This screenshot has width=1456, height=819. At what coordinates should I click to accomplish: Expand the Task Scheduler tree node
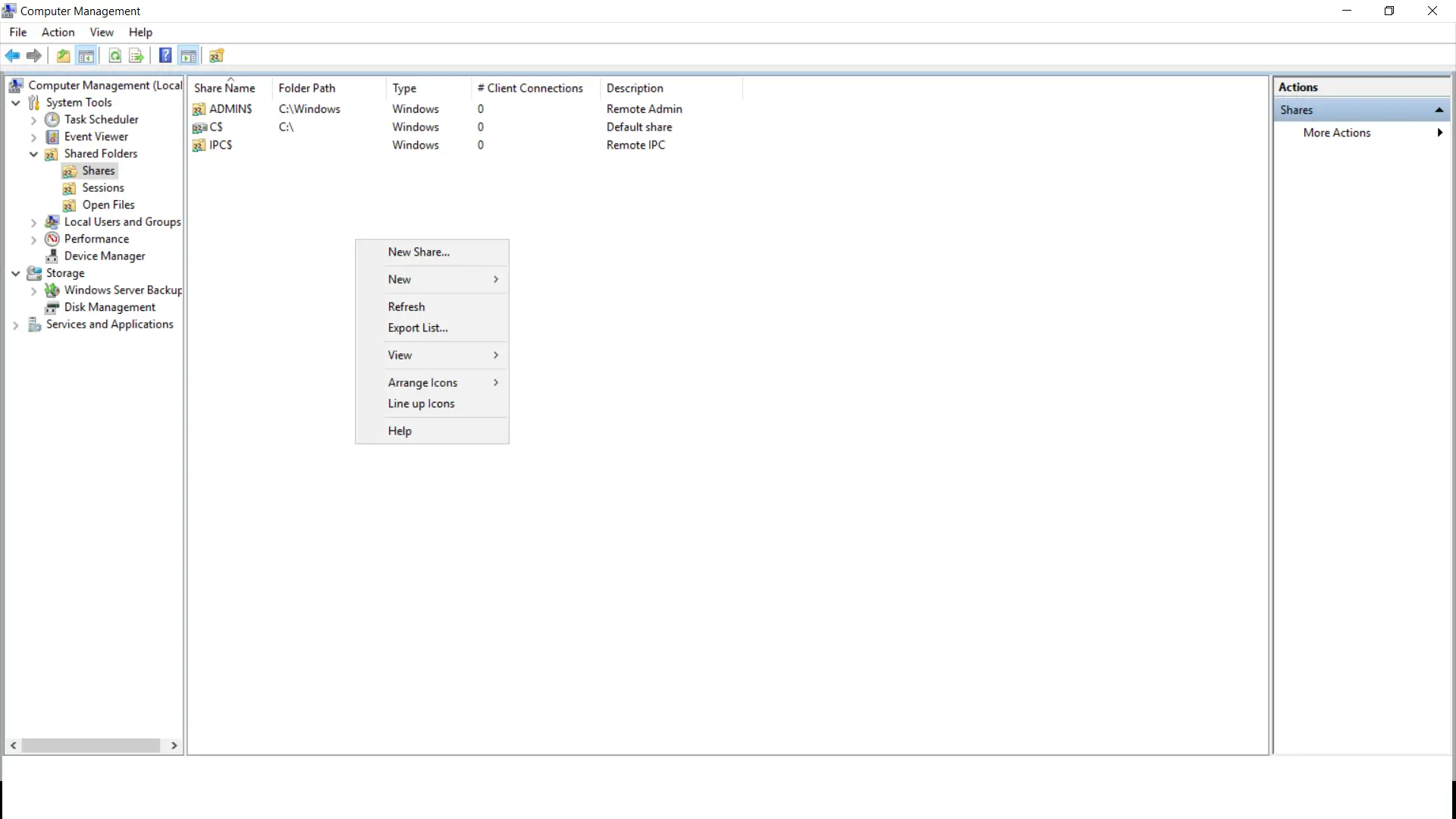[33, 120]
